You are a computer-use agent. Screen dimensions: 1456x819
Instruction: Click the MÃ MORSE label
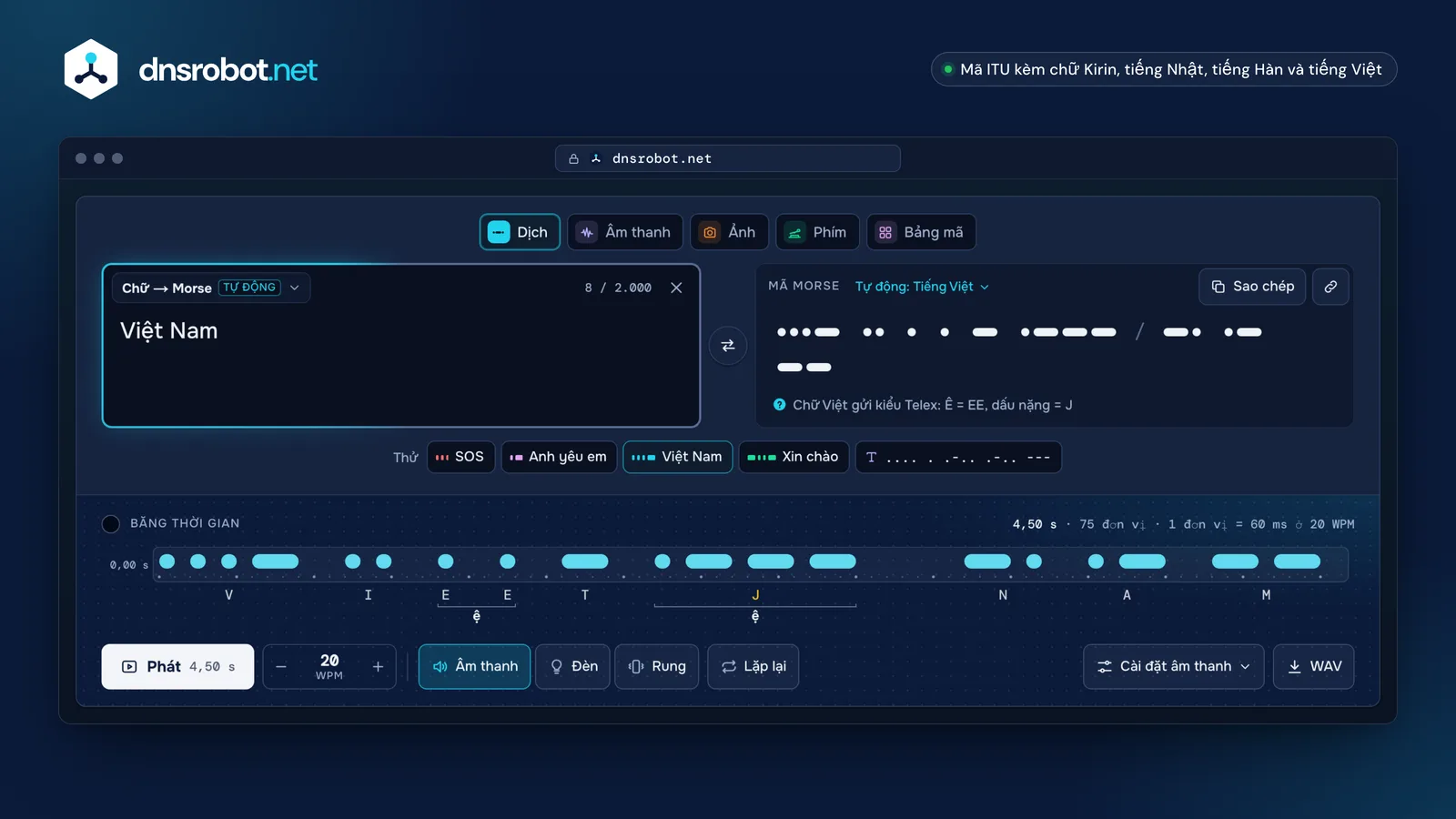(804, 286)
